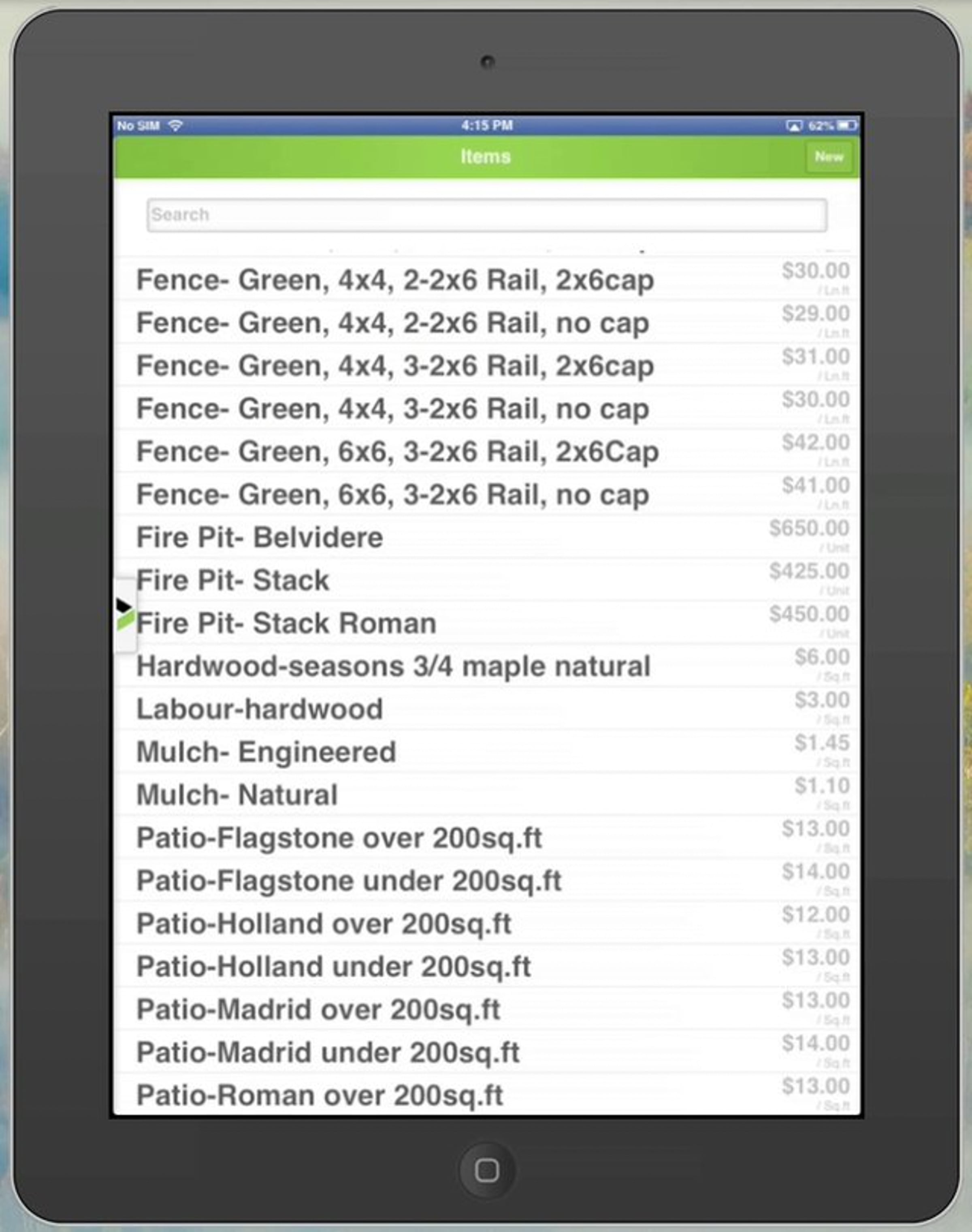This screenshot has width=972, height=1232.
Task: Tap the battery indicator icon
Action: (846, 125)
